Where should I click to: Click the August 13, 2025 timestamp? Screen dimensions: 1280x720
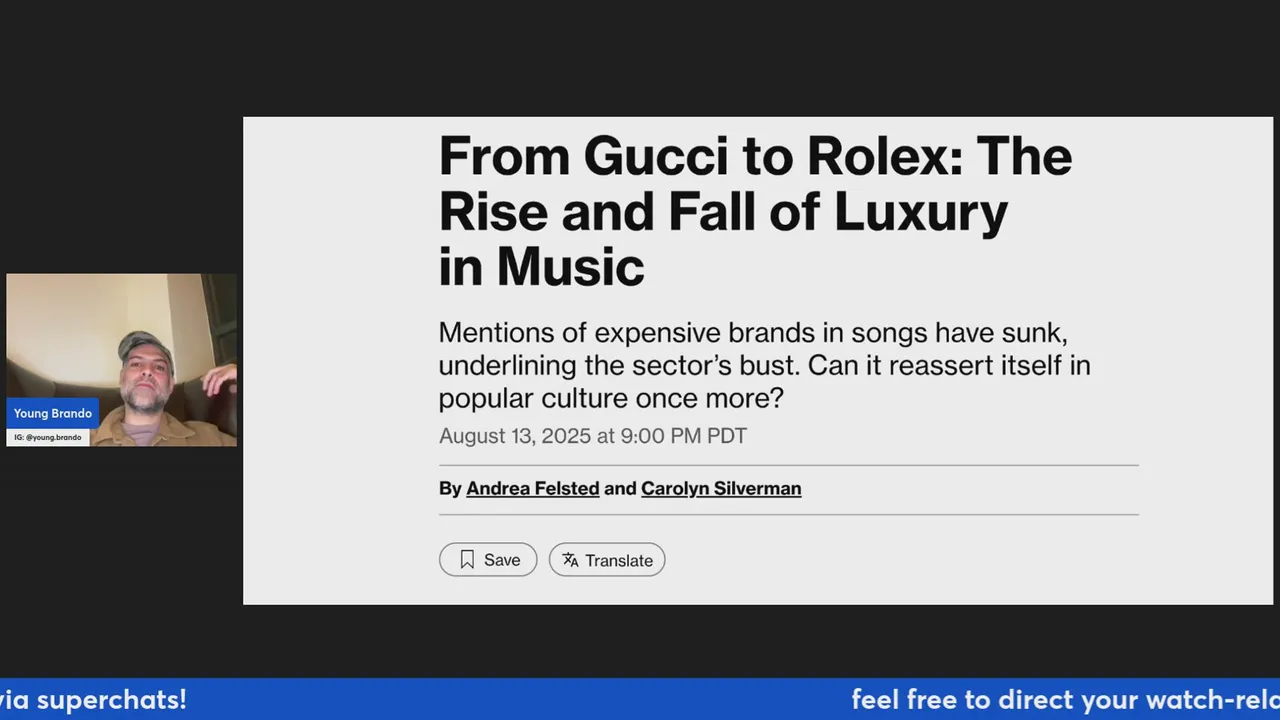coord(593,436)
